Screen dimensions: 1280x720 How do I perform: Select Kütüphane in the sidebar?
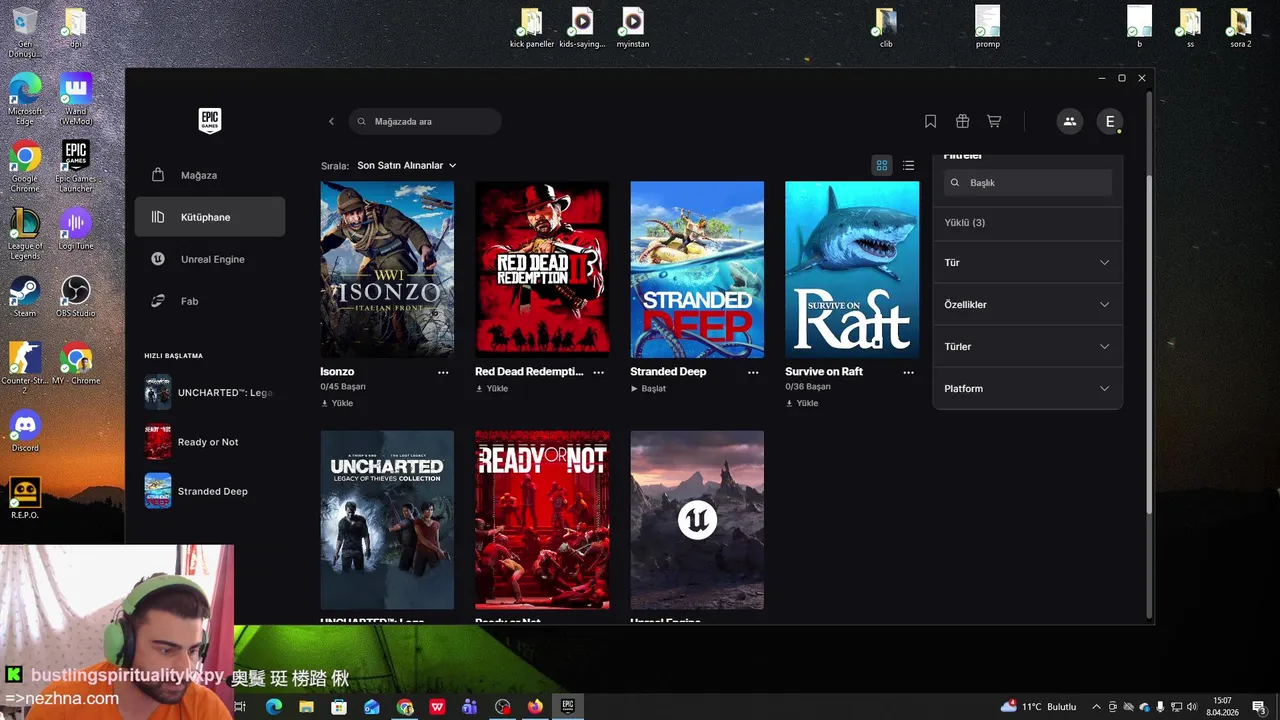pos(210,217)
